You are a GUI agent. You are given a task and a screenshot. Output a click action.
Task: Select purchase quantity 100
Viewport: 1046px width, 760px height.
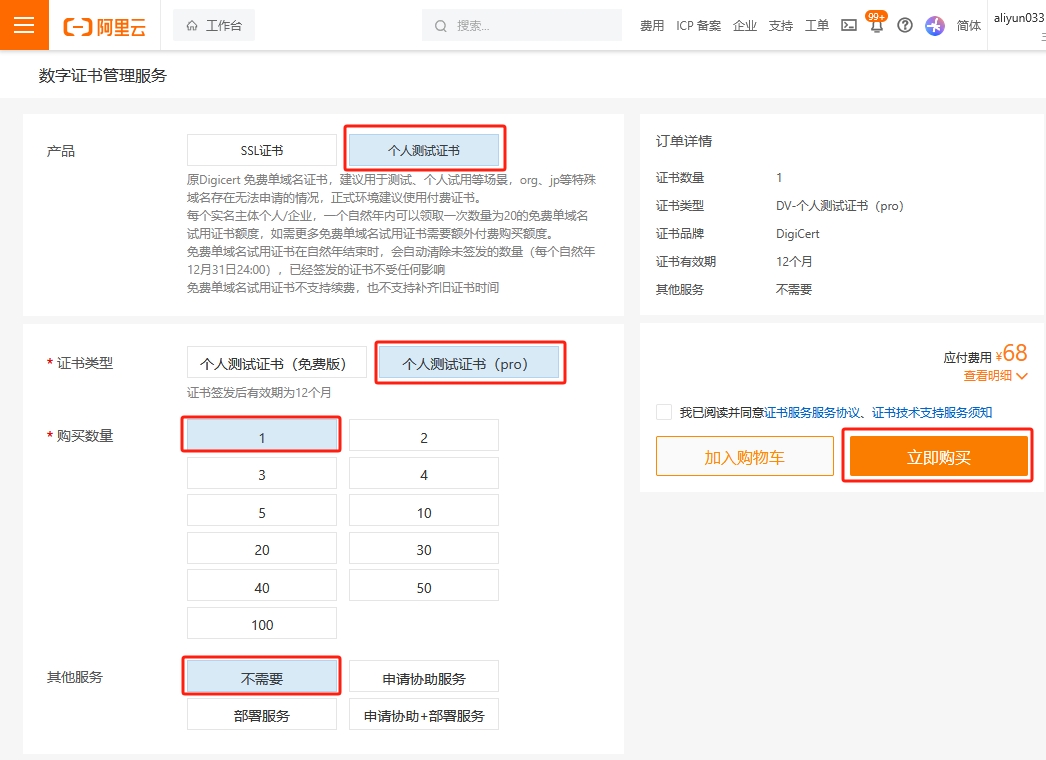click(262, 624)
